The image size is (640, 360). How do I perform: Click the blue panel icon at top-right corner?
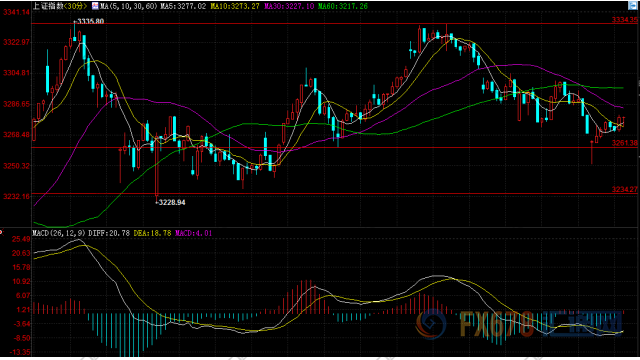tap(632, 6)
